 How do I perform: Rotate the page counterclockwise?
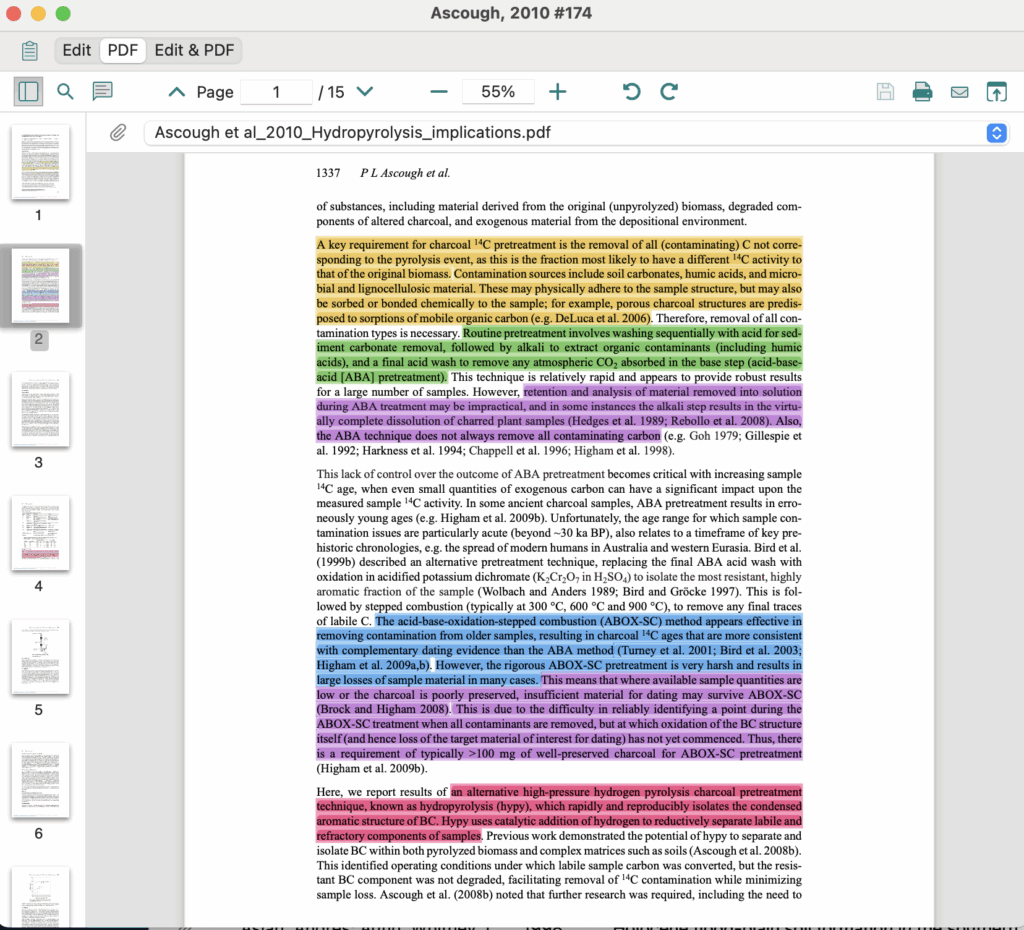click(632, 91)
